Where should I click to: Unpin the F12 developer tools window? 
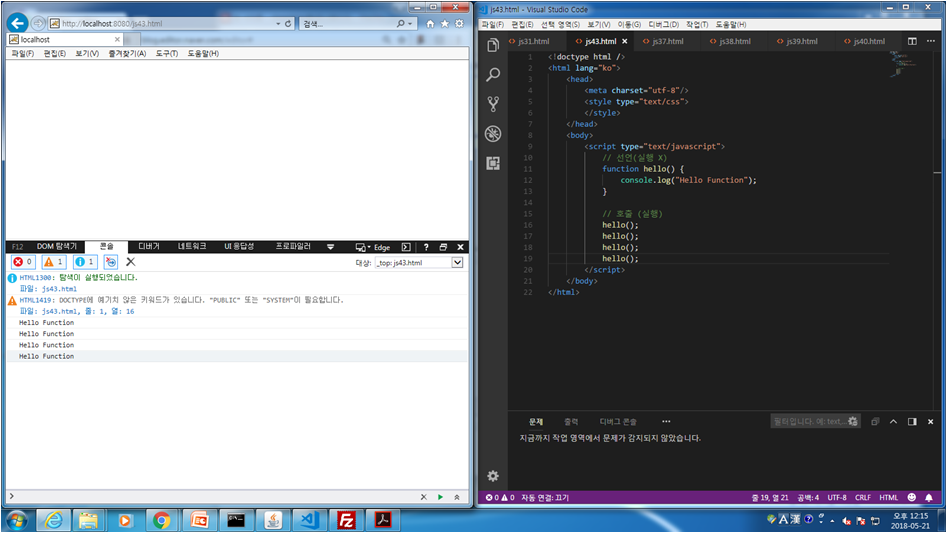[x=443, y=247]
